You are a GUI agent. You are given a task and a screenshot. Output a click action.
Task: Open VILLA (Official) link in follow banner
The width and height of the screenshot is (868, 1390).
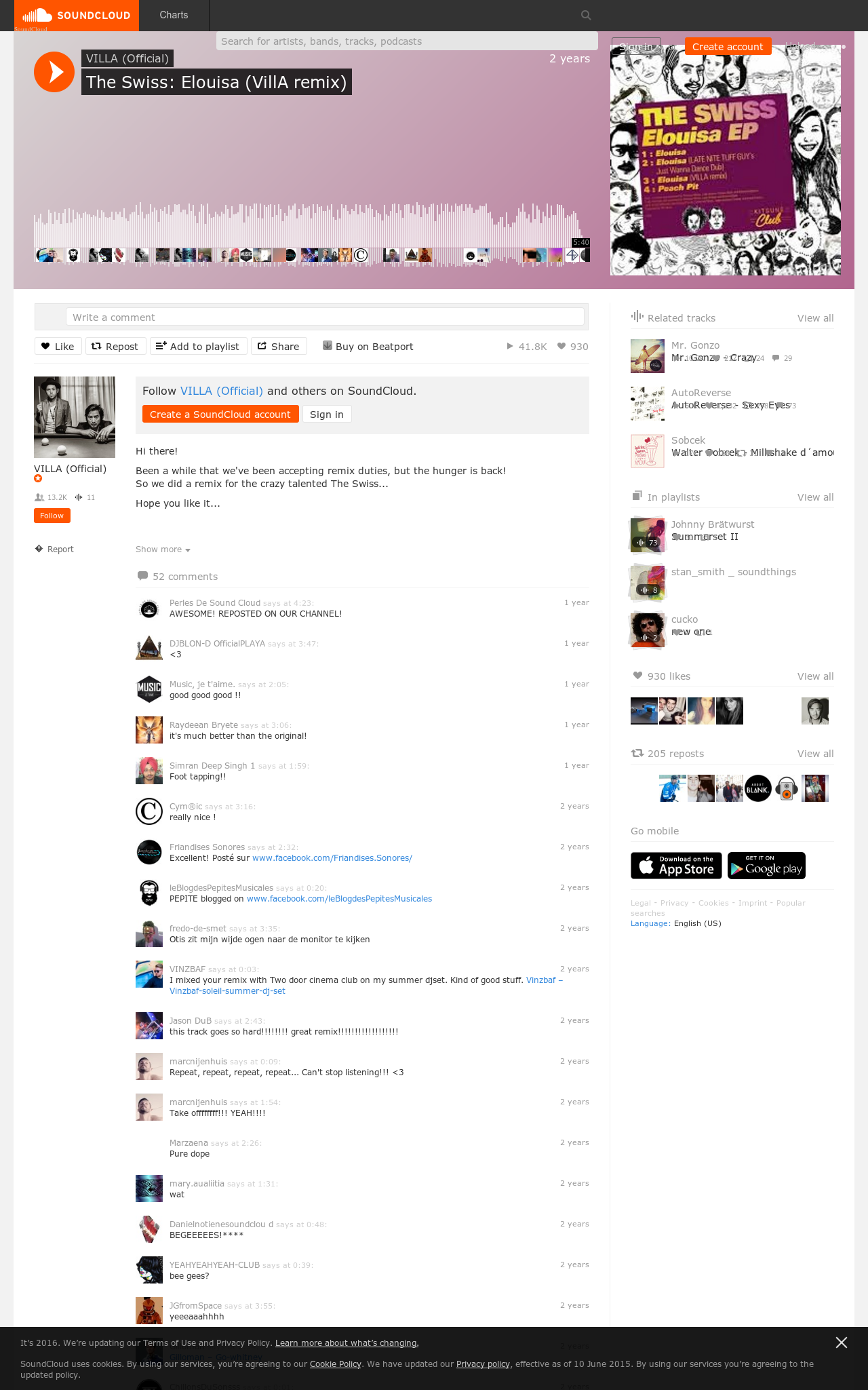tap(221, 391)
